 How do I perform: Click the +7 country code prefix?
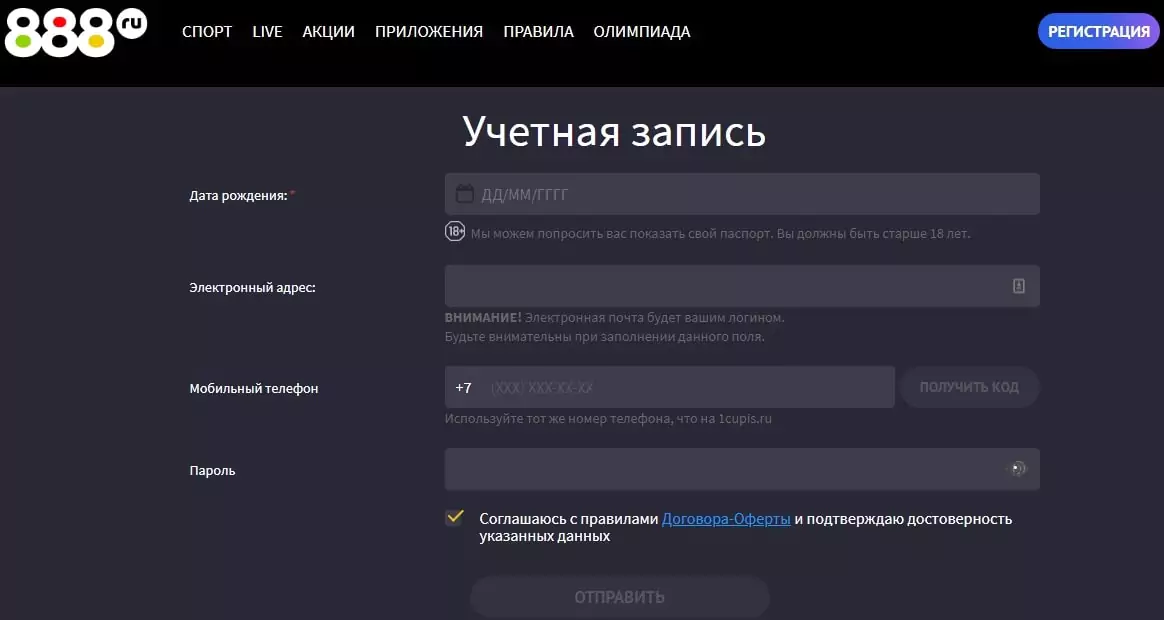(x=463, y=388)
